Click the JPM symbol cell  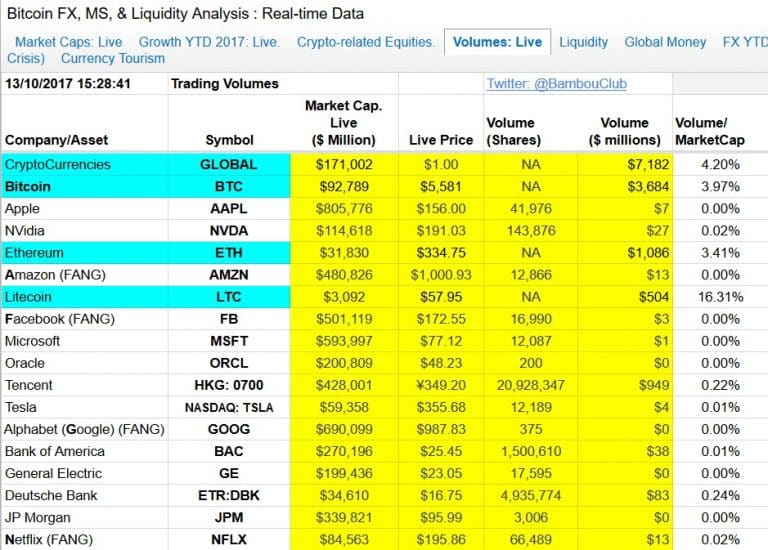(229, 517)
